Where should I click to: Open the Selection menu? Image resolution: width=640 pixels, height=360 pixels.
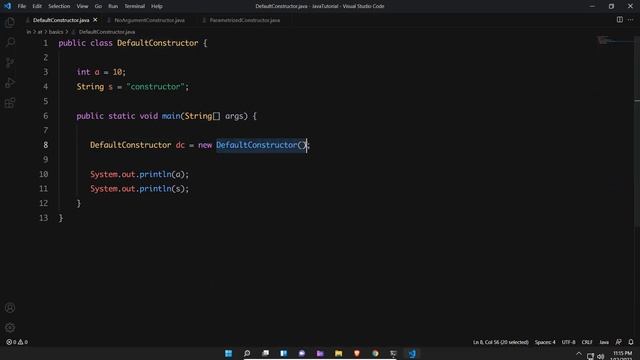click(59, 6)
